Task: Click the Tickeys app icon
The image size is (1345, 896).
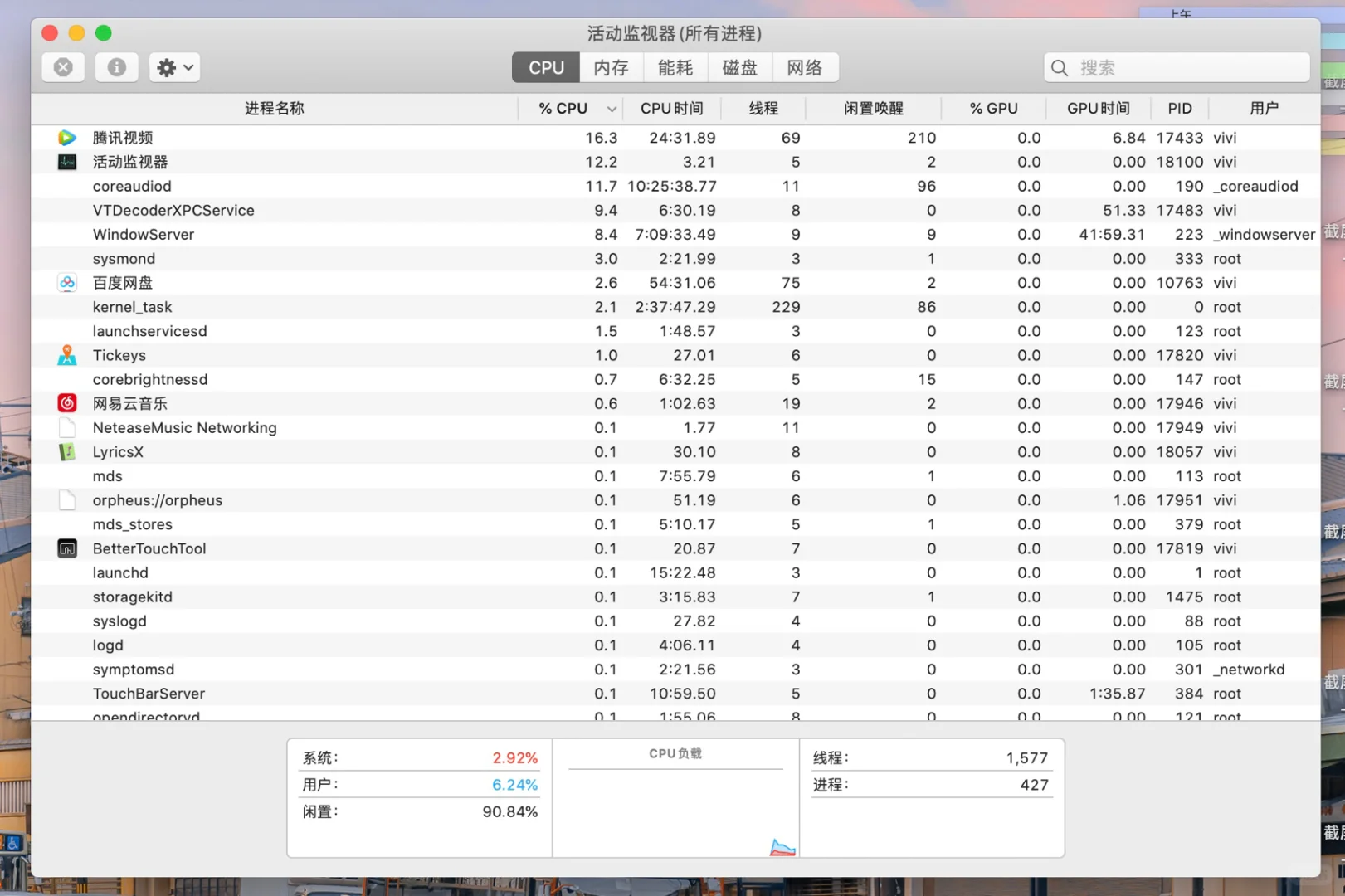Action: click(x=66, y=355)
